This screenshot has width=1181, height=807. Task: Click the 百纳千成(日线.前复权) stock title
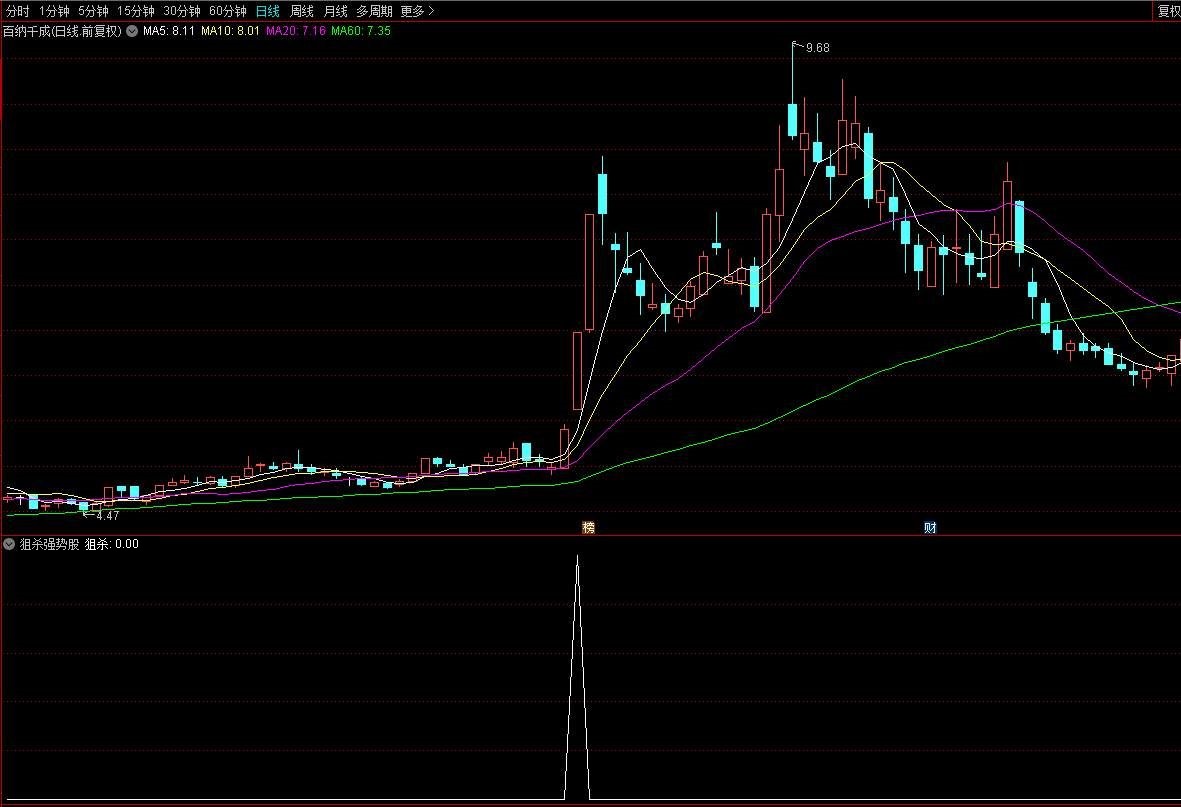(x=62, y=31)
